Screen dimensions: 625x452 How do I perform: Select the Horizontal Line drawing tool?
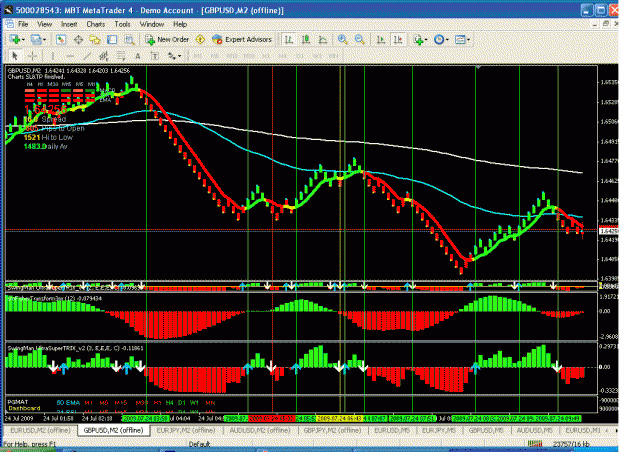pyautogui.click(x=70, y=56)
